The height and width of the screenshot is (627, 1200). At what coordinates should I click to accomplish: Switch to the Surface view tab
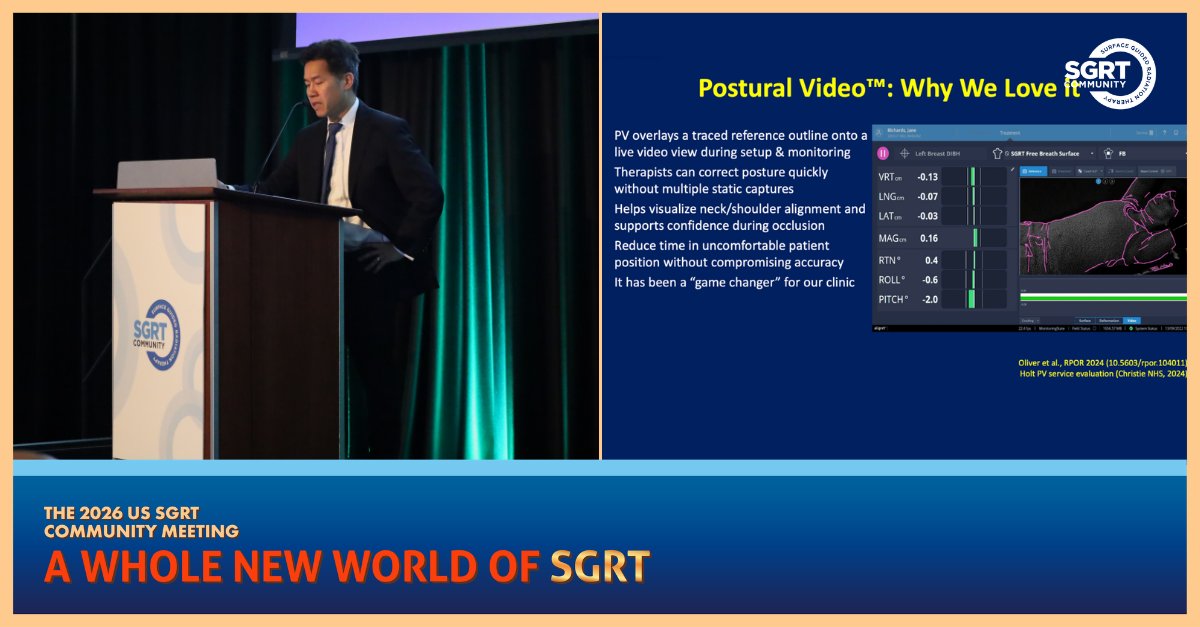pyautogui.click(x=1084, y=321)
